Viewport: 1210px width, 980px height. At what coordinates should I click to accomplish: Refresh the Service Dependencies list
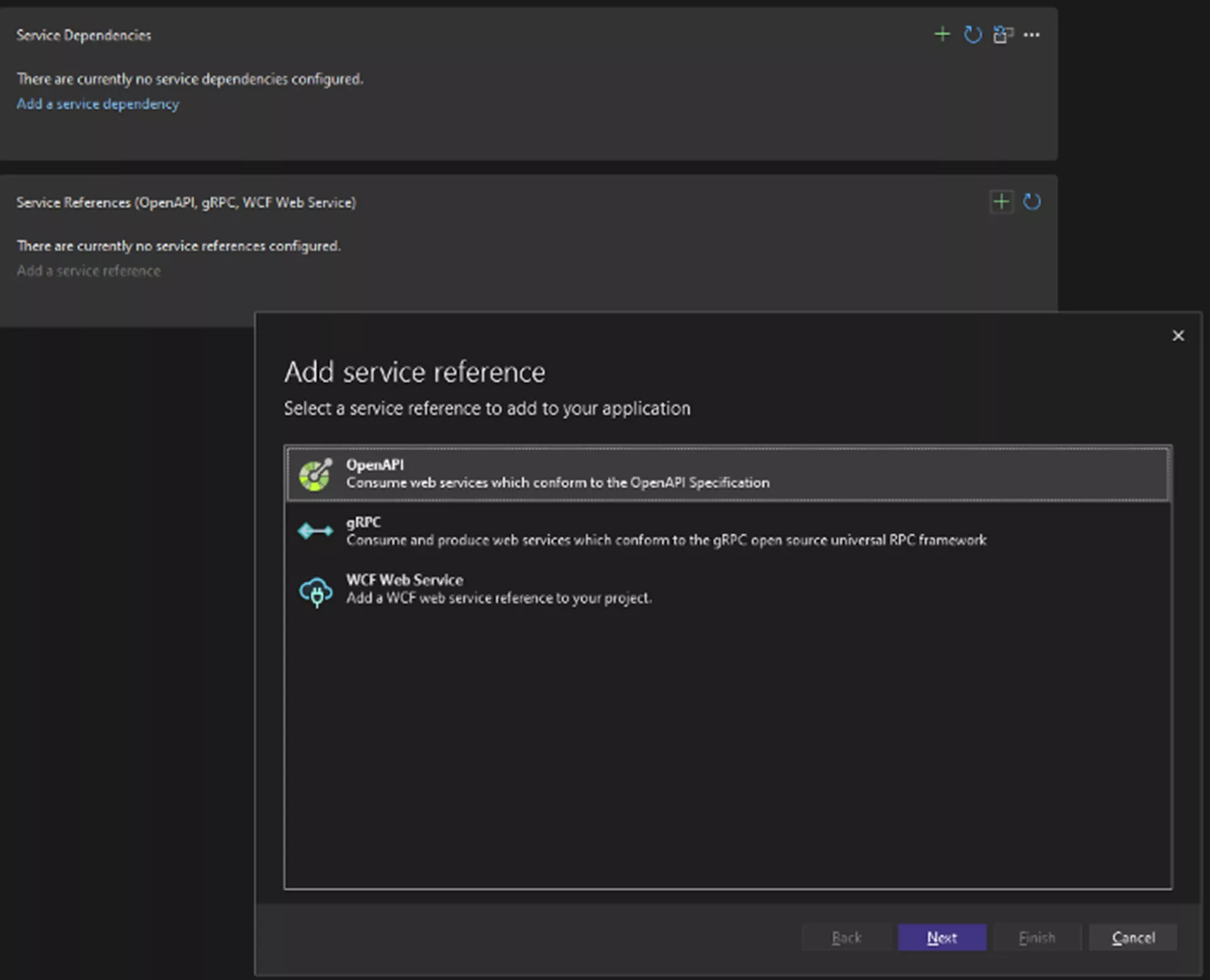pos(972,34)
